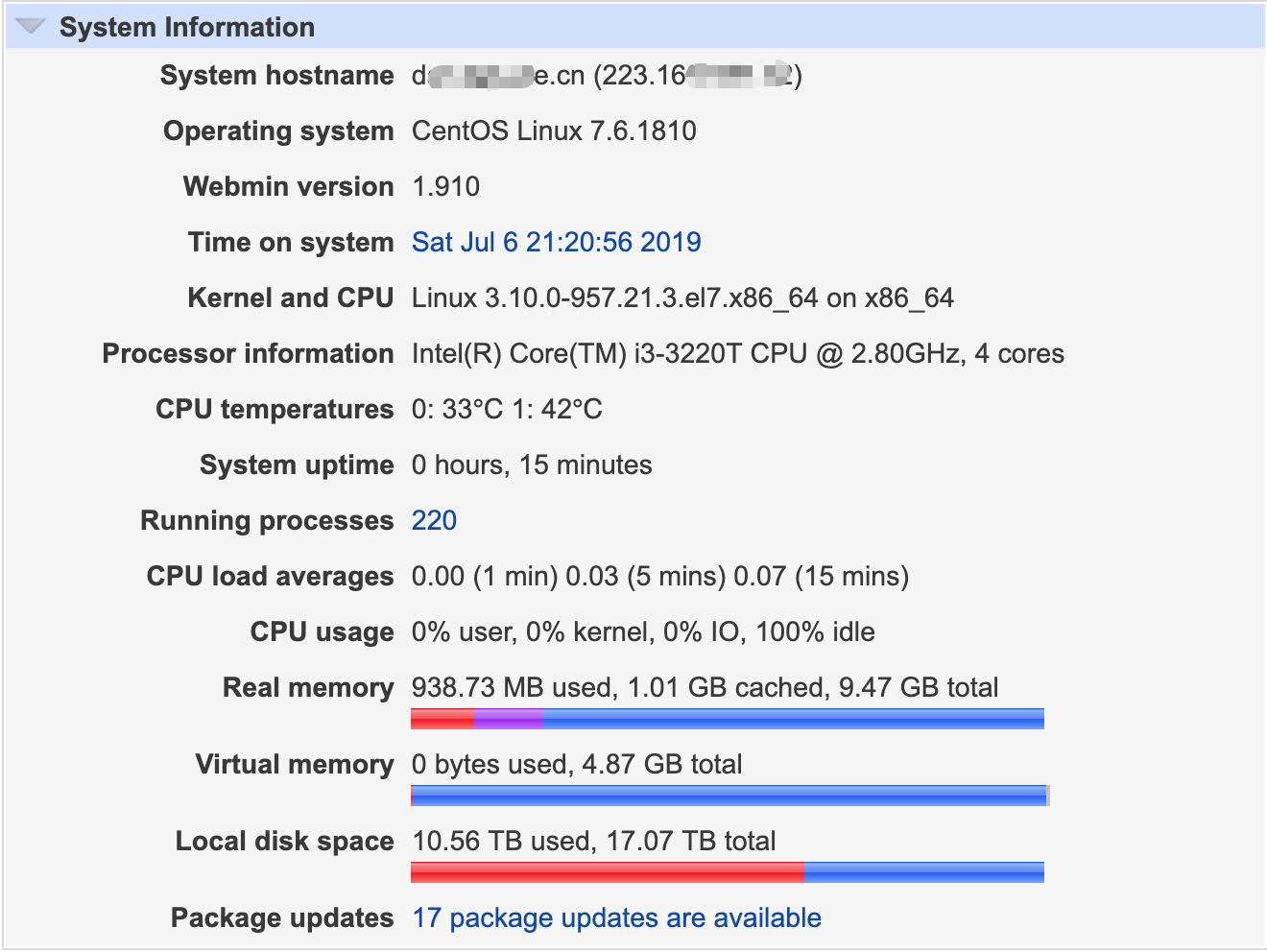Click the Webmin version value 1.910
This screenshot has width=1267, height=952.
(x=445, y=186)
